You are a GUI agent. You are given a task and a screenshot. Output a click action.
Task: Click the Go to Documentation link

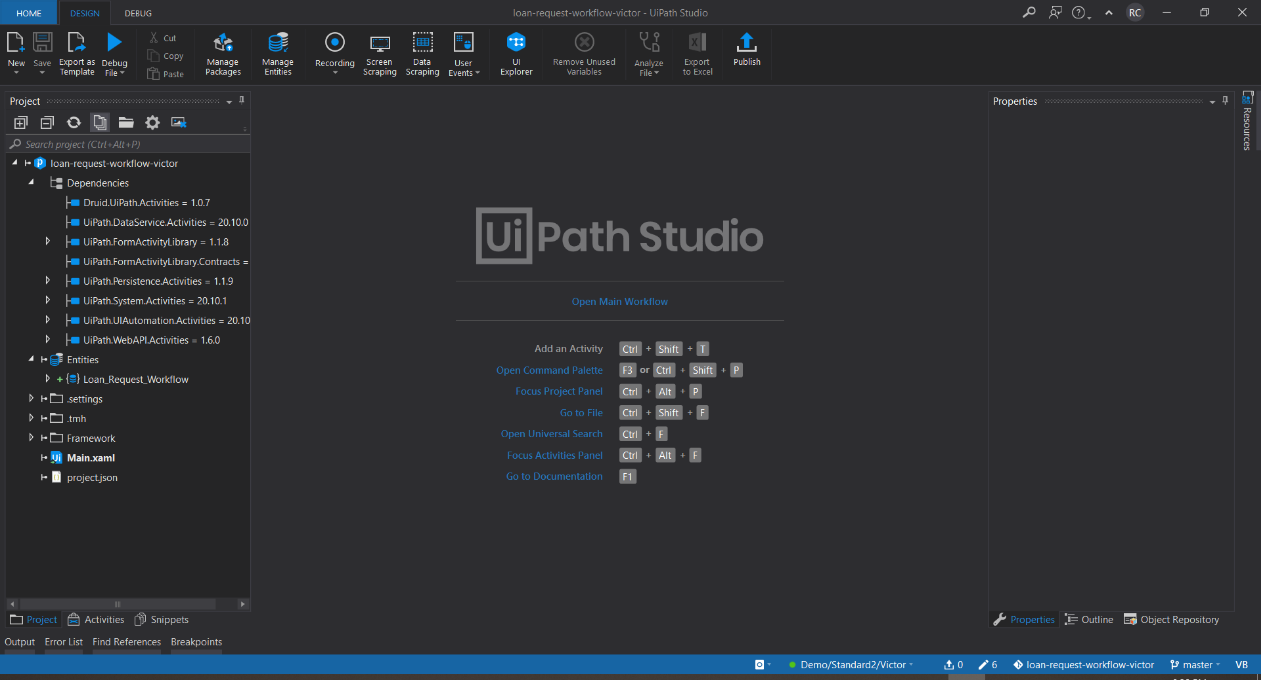(554, 476)
